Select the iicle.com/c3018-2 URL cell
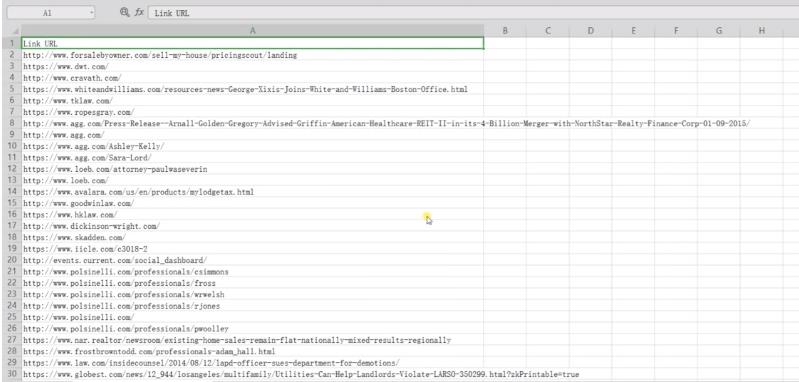 click(x=252, y=249)
